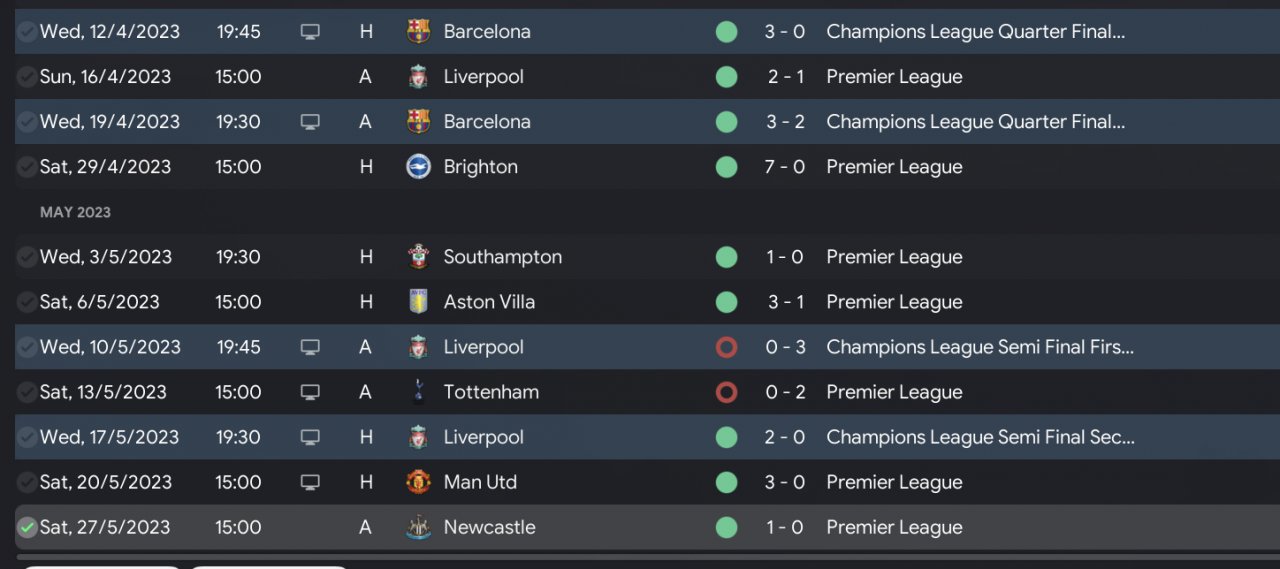The height and width of the screenshot is (569, 1280).
Task: Click the Tottenham club crest
Action: (418, 392)
